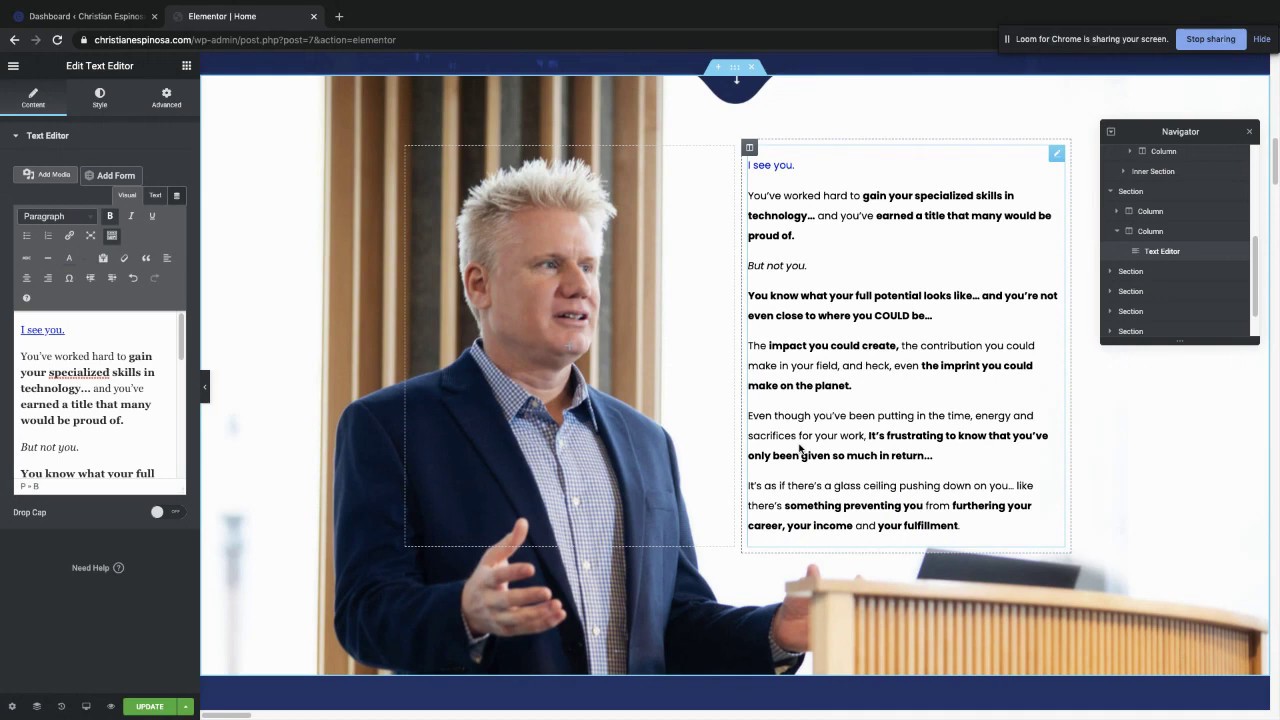Add new section via plus handle
Image resolution: width=1280 pixels, height=720 pixels.
(x=718, y=67)
